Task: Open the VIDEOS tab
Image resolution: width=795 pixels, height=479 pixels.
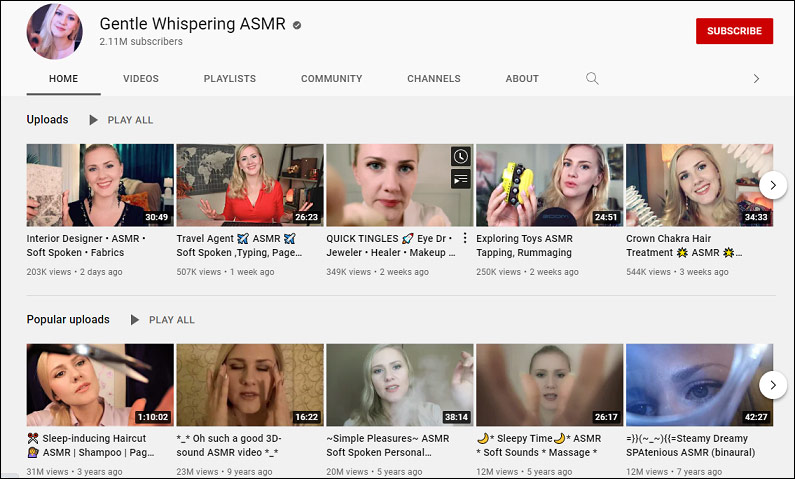Action: 141,79
